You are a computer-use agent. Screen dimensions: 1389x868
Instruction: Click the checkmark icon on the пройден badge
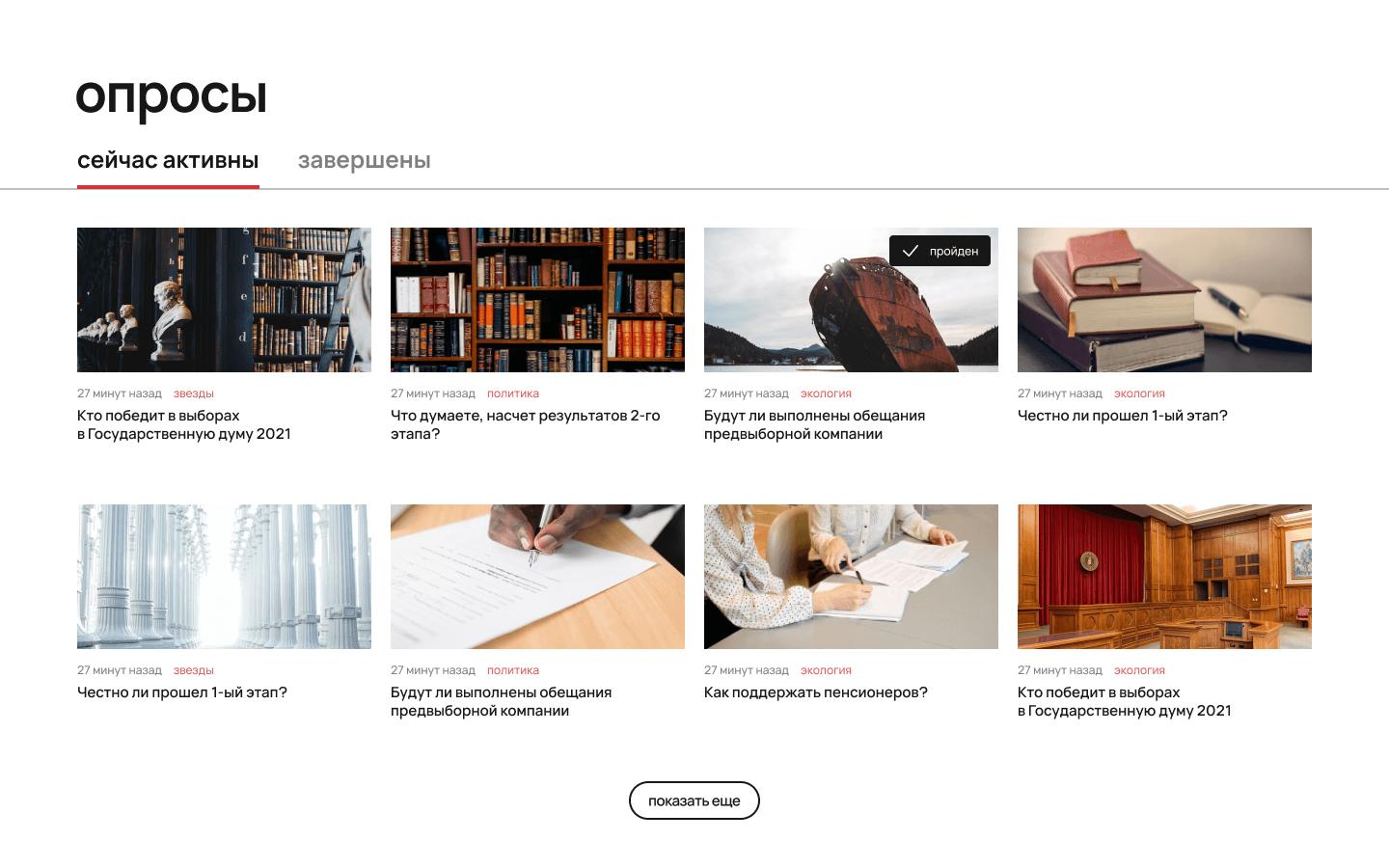pos(910,251)
